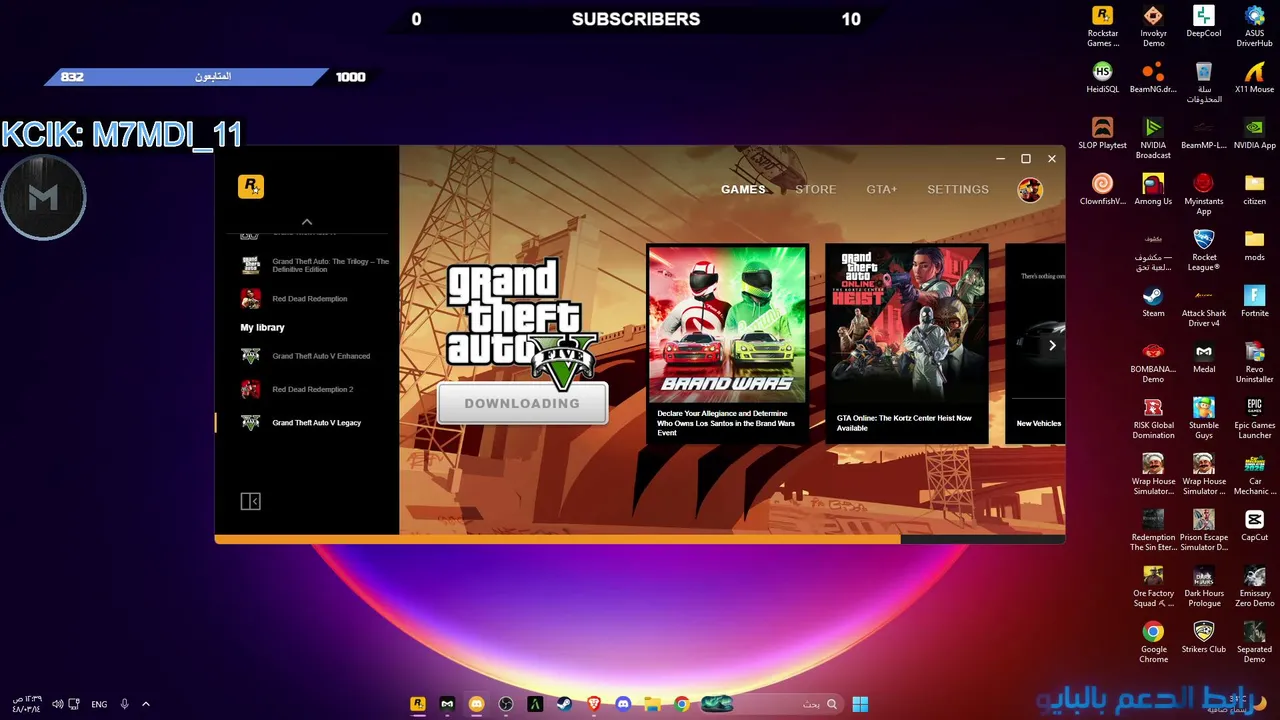Open the Invokyr Demo desktop icon
Screen dimensions: 1280x720
pyautogui.click(x=1153, y=26)
